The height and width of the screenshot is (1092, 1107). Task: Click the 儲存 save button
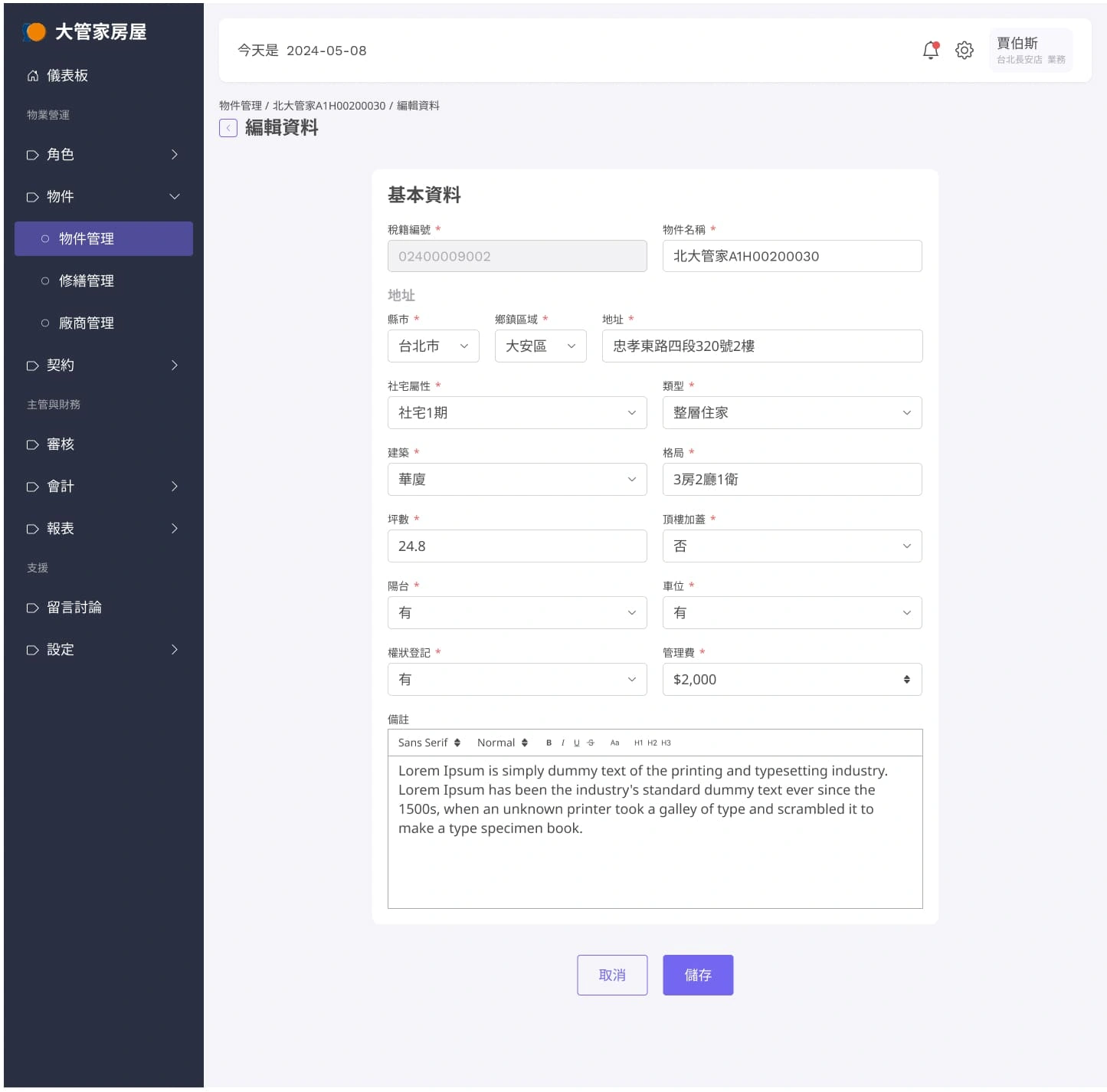(x=698, y=975)
